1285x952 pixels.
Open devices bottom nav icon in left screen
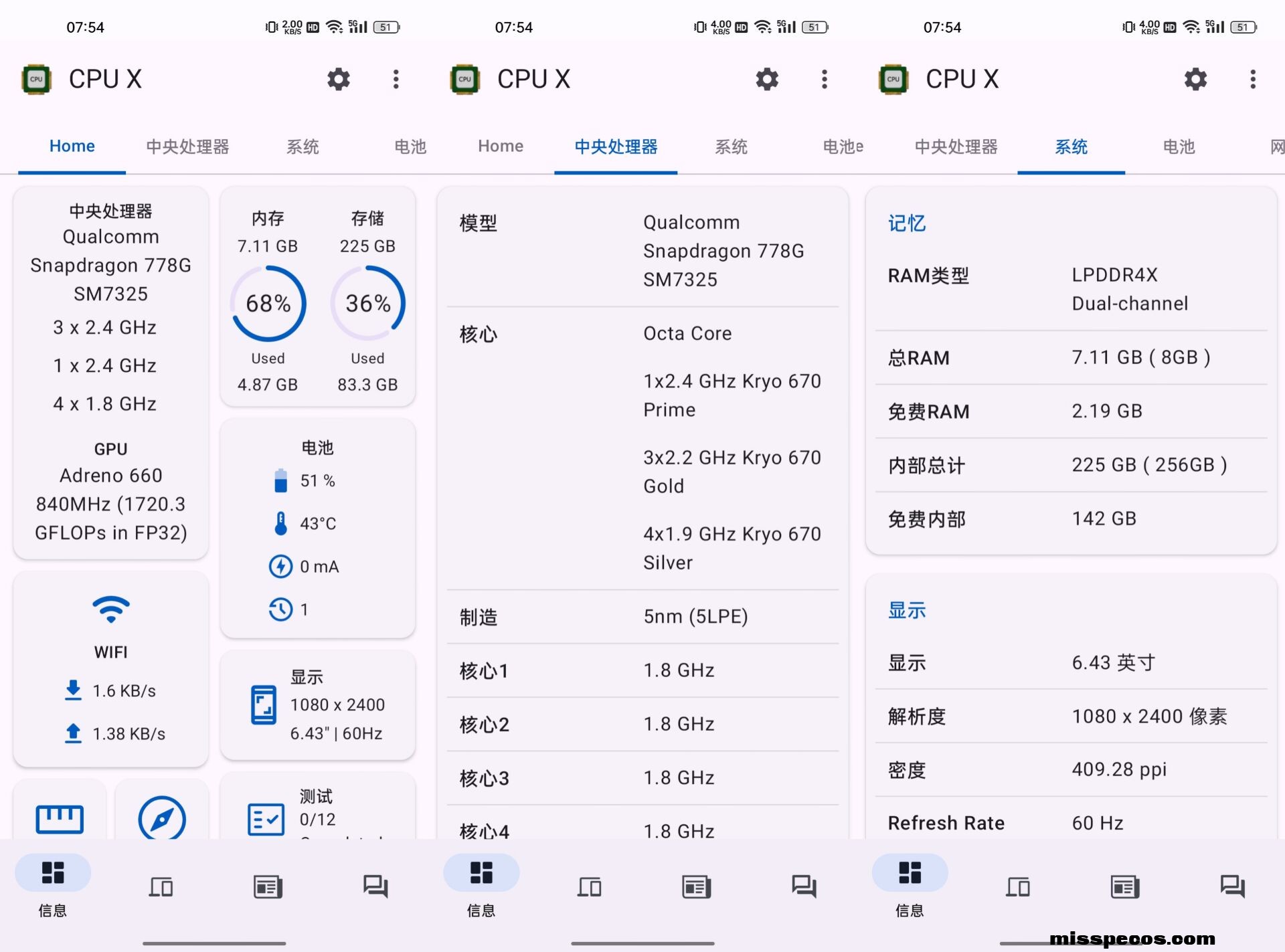point(161,886)
